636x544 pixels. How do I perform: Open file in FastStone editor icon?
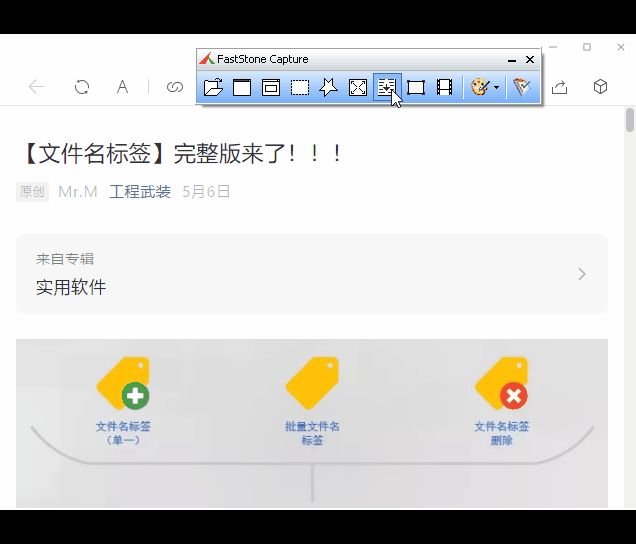tap(213, 87)
